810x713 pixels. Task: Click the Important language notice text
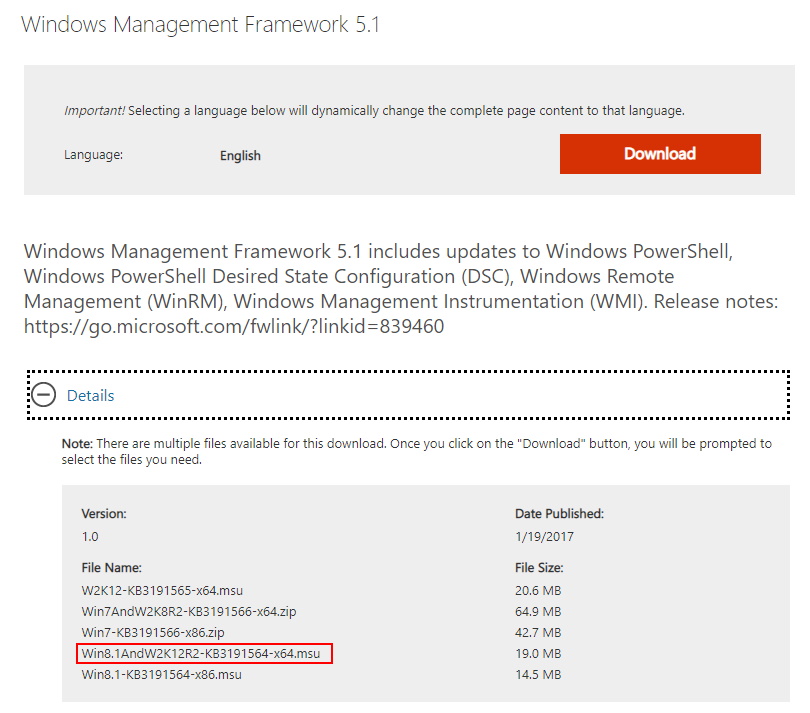(374, 111)
